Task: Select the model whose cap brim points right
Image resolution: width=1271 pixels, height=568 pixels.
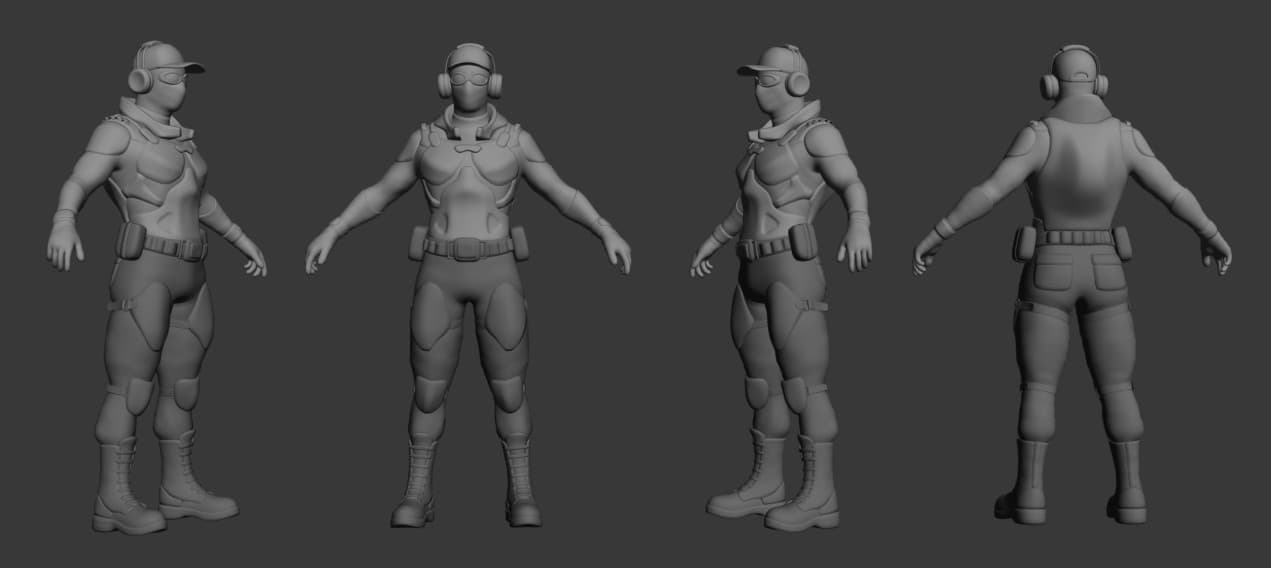Action: [157, 287]
